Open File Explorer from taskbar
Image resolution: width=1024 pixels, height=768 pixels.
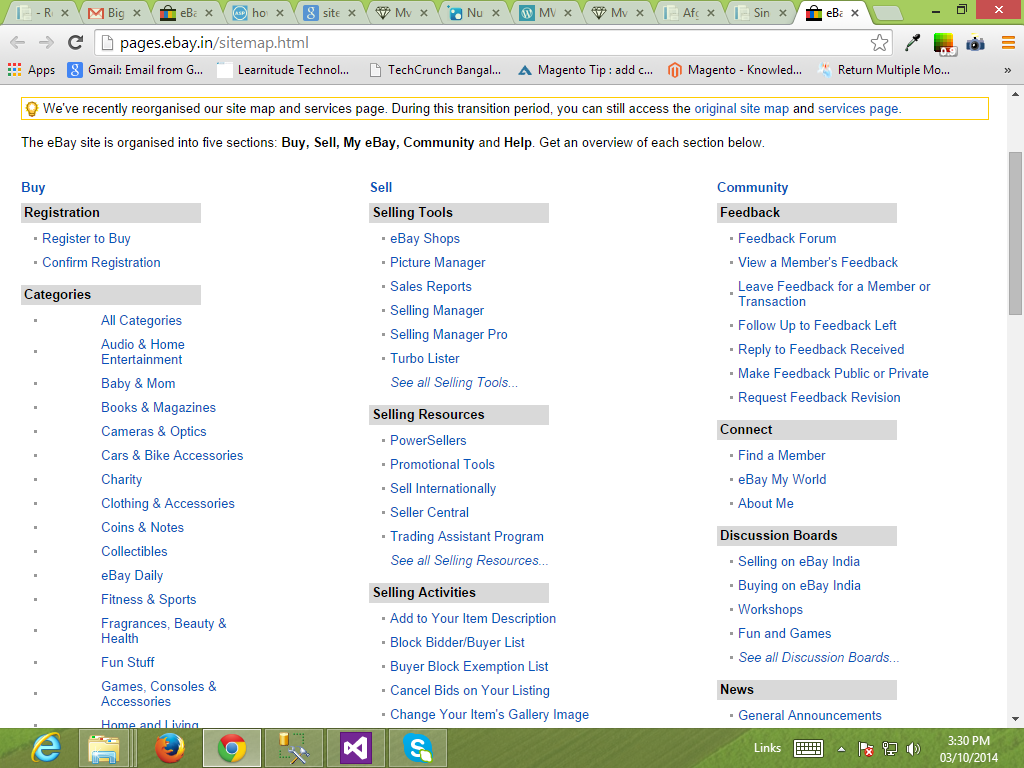pyautogui.click(x=104, y=748)
